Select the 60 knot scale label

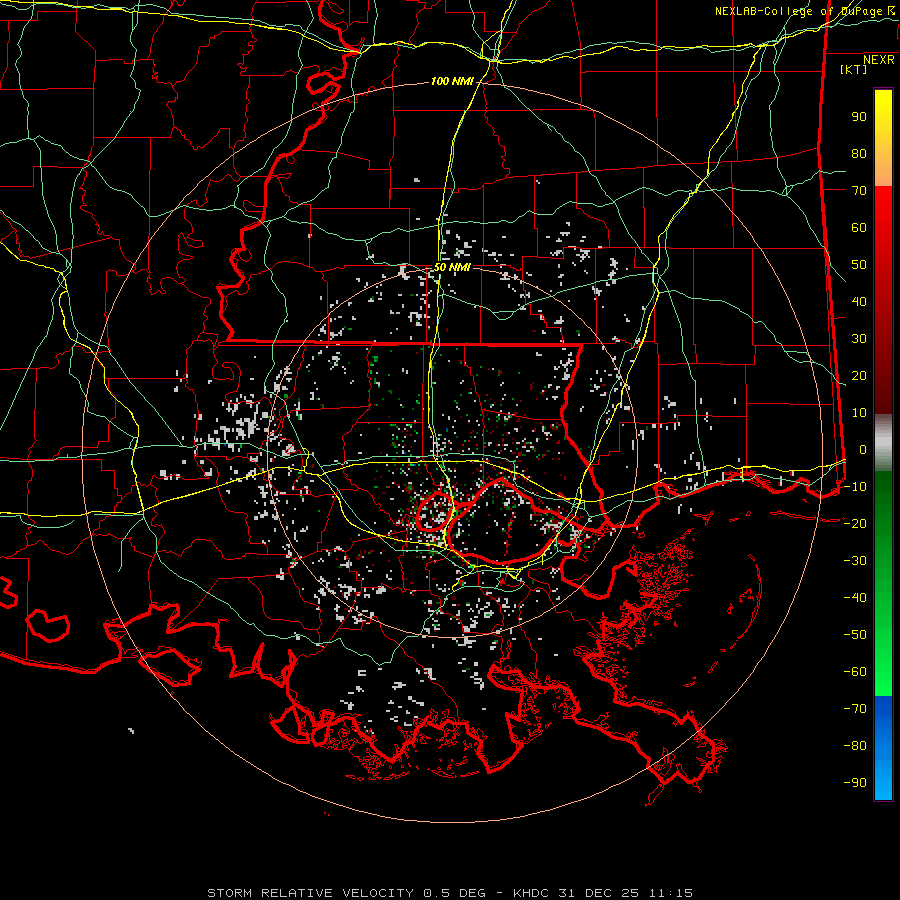(x=859, y=227)
